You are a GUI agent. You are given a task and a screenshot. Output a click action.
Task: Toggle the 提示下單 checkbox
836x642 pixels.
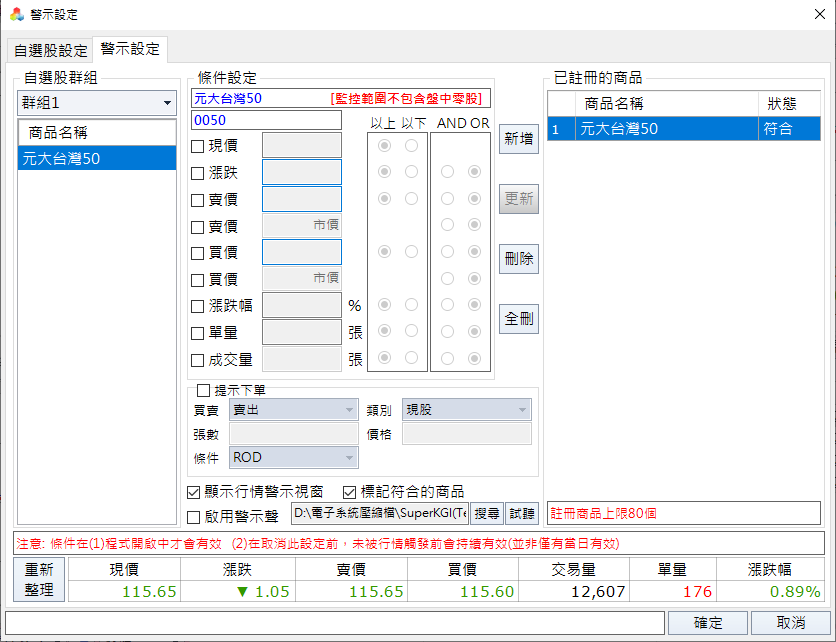coord(203,390)
